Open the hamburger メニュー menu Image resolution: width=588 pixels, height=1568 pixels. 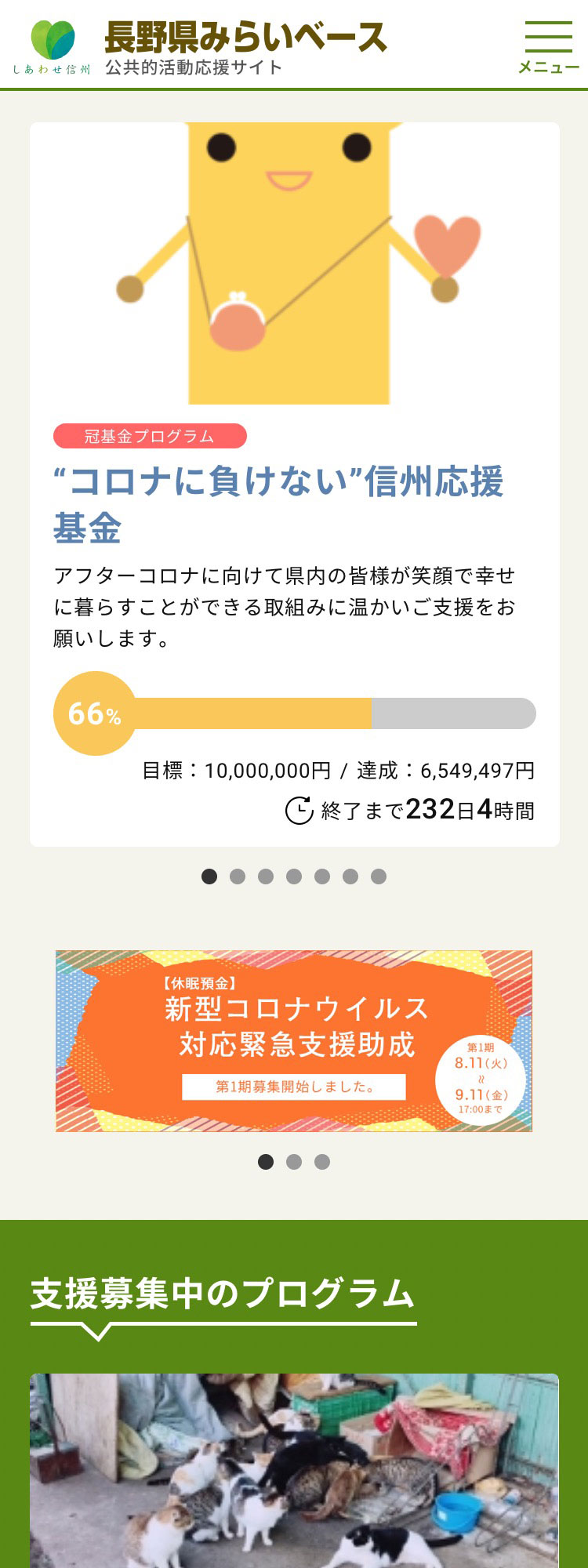[x=548, y=48]
